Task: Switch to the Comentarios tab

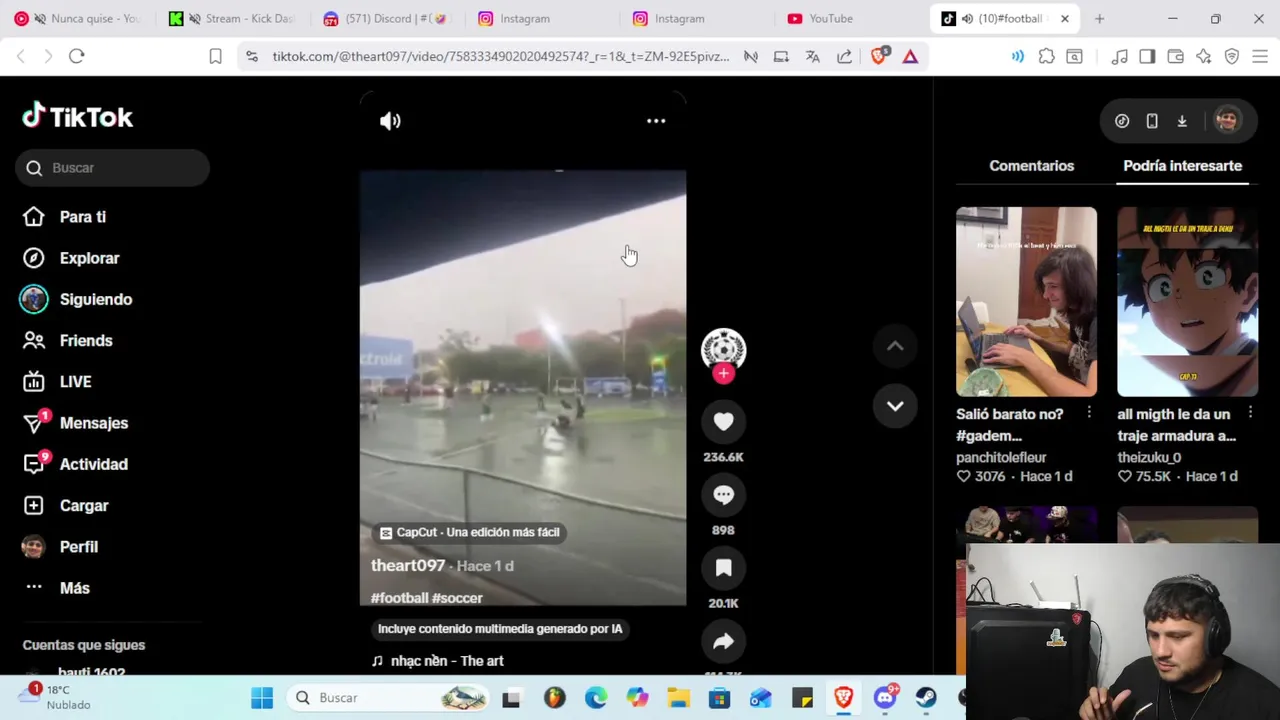Action: click(1031, 166)
